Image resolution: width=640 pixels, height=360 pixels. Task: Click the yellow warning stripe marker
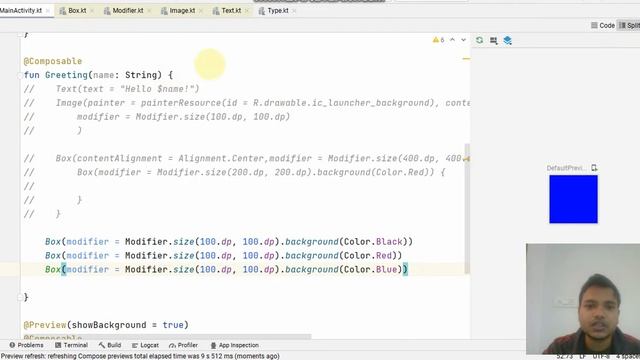click(466, 59)
